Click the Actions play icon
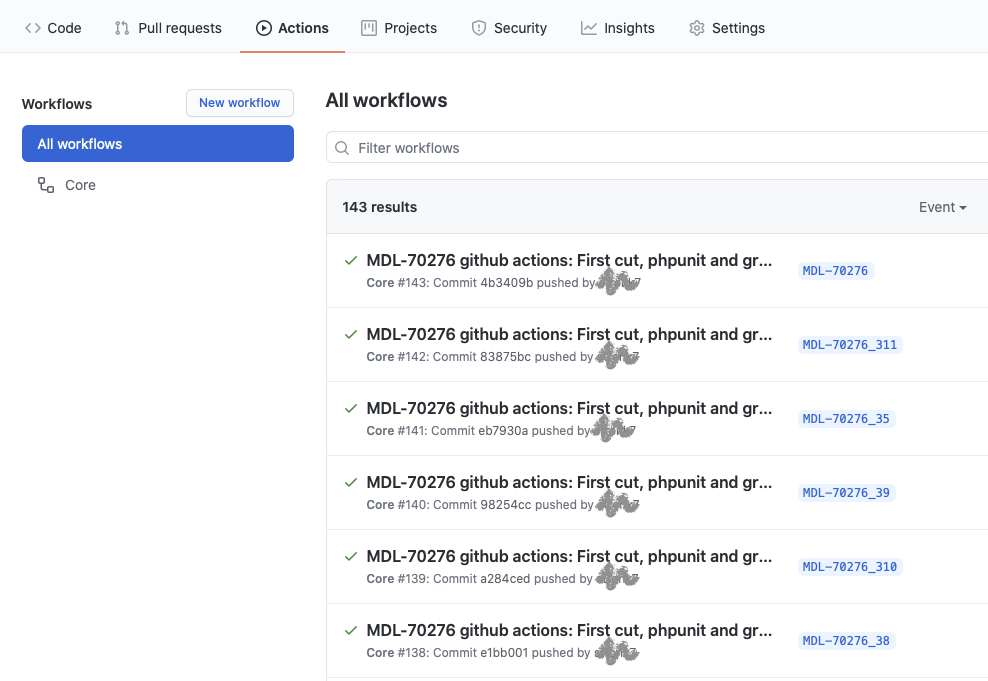The width and height of the screenshot is (988, 681). [263, 28]
